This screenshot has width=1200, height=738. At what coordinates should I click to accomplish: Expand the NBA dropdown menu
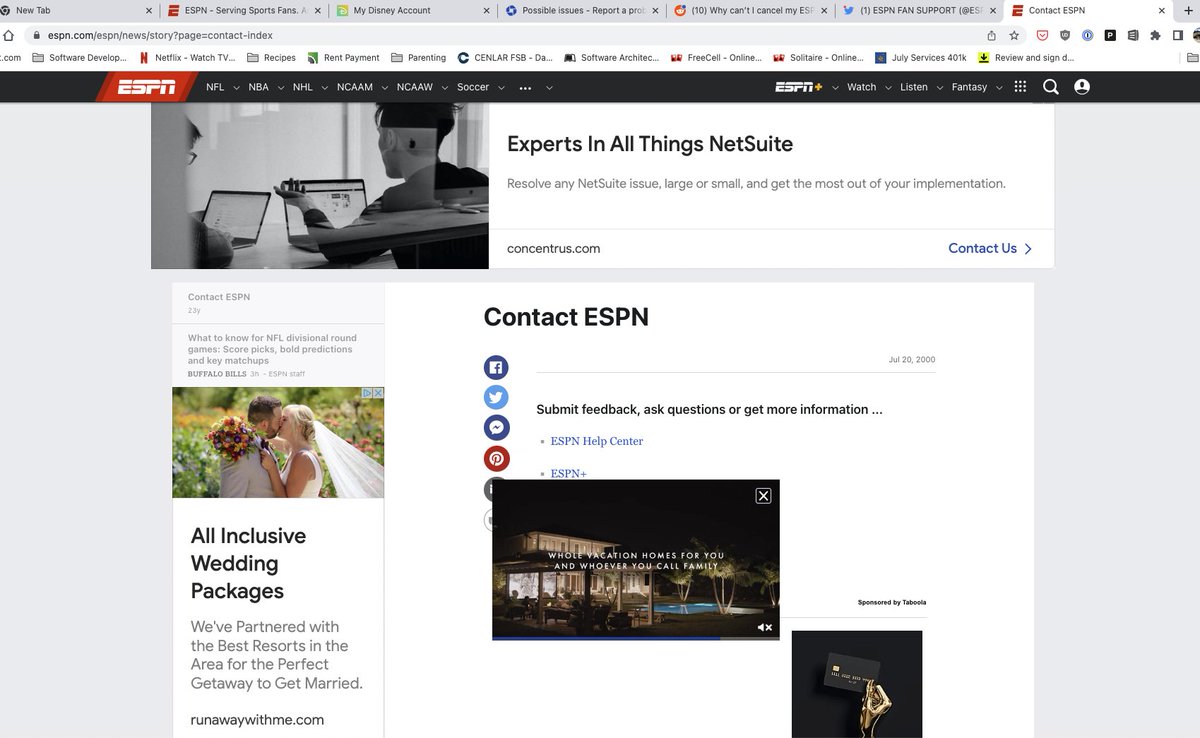tap(281, 88)
